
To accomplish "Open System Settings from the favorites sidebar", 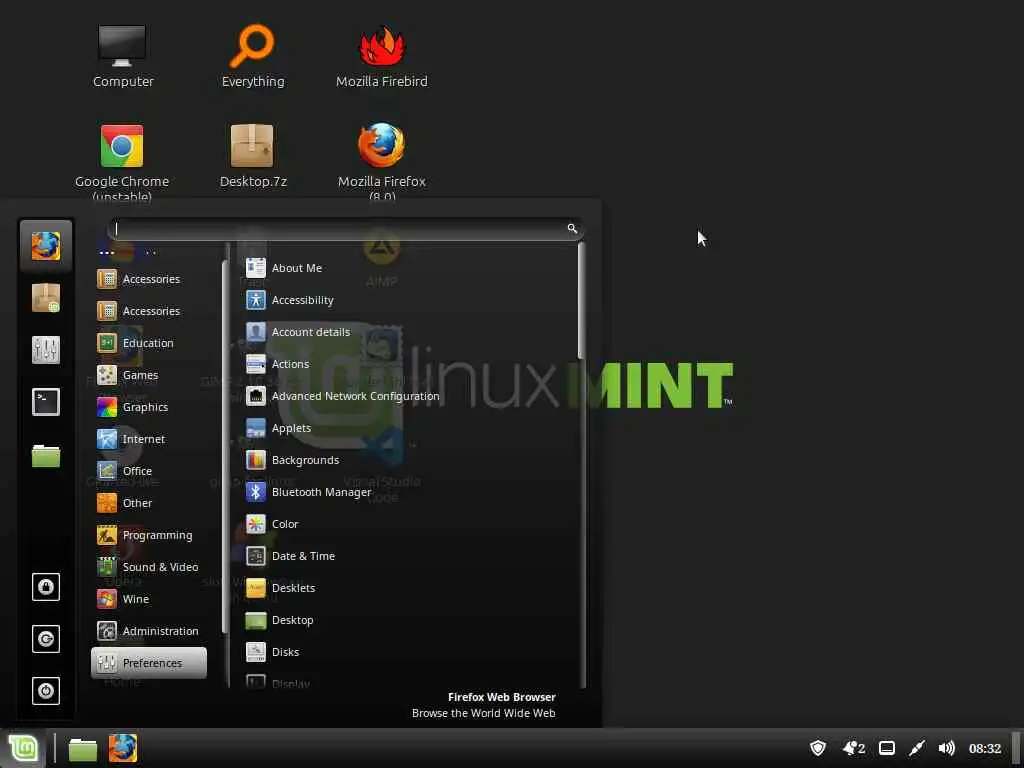I will (46, 350).
